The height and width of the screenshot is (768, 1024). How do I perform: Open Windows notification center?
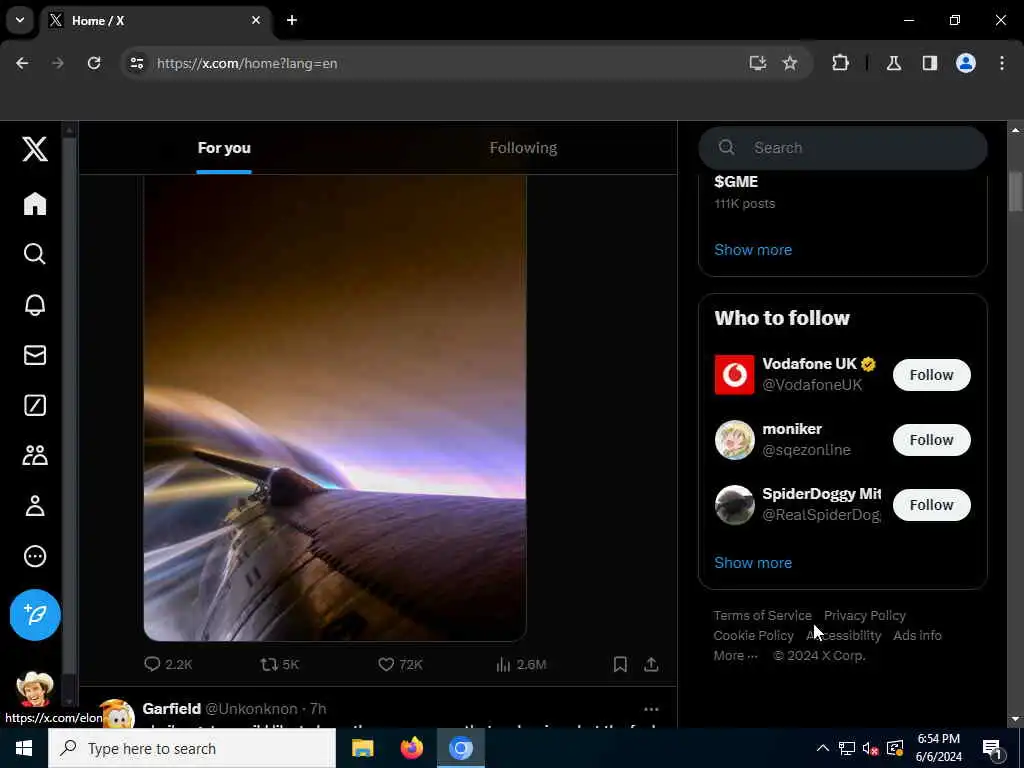coord(993,748)
